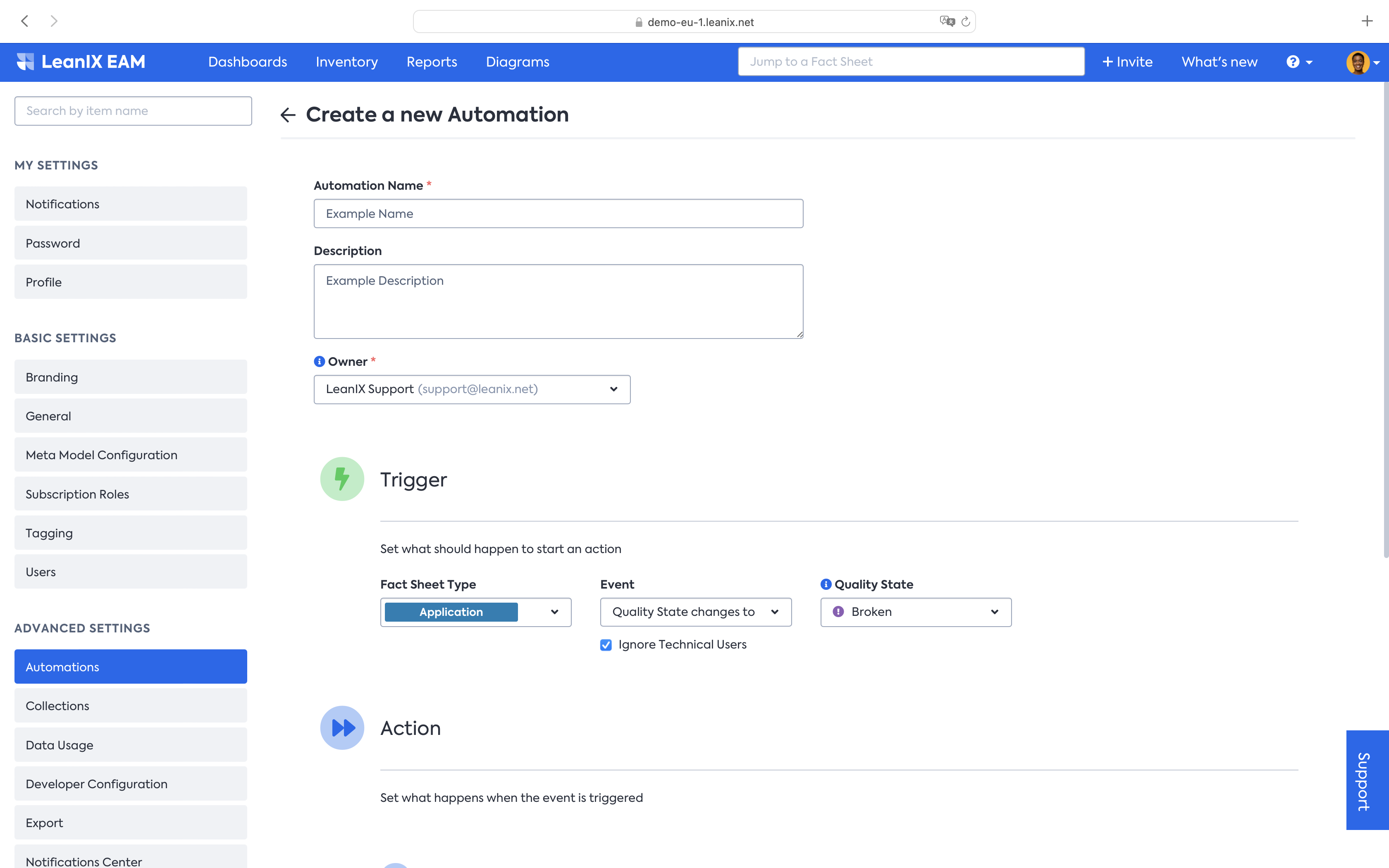Open the Event dropdown
Screen dimensions: 1389x868
tap(696, 612)
